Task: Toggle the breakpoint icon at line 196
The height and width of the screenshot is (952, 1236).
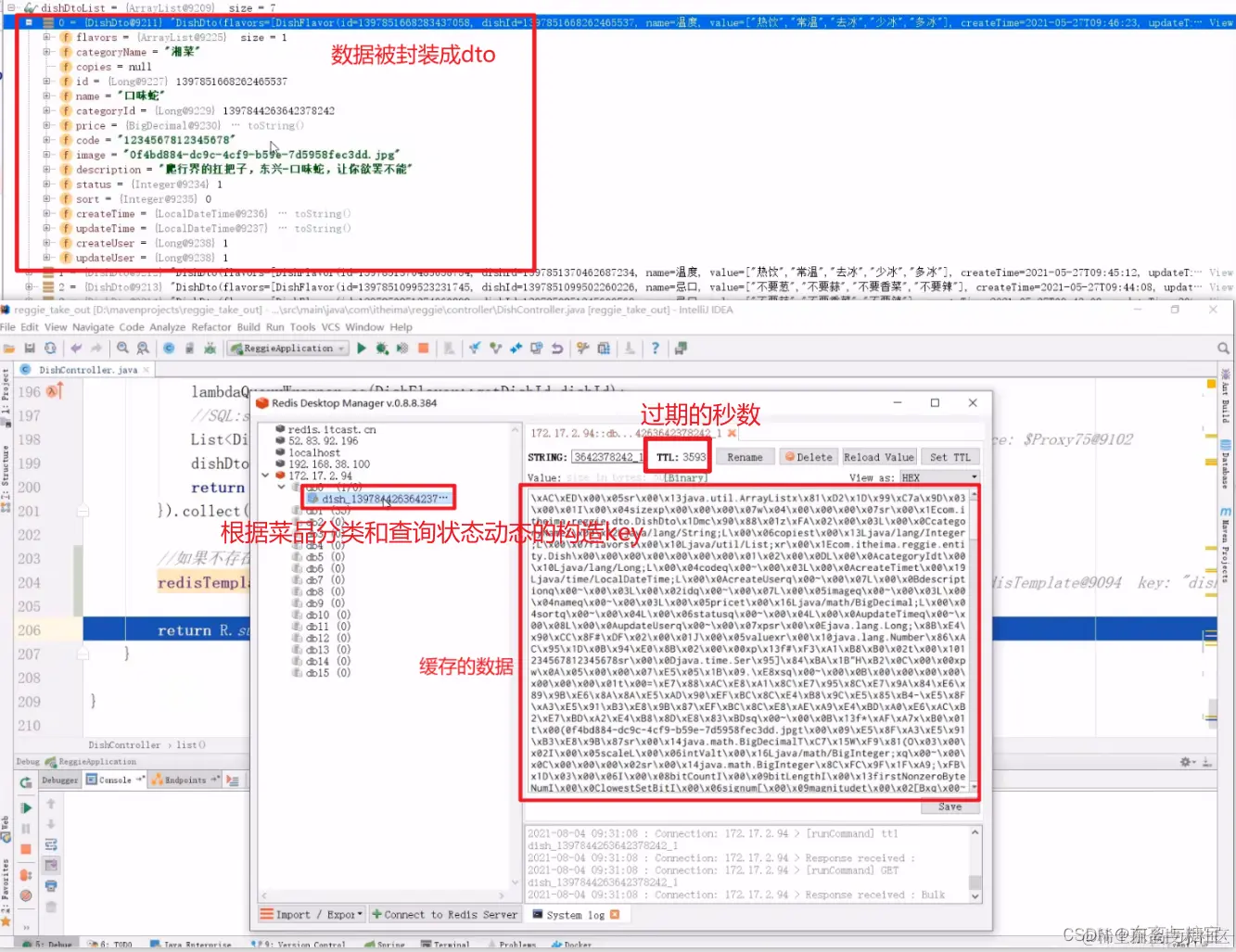Action: tap(54, 392)
